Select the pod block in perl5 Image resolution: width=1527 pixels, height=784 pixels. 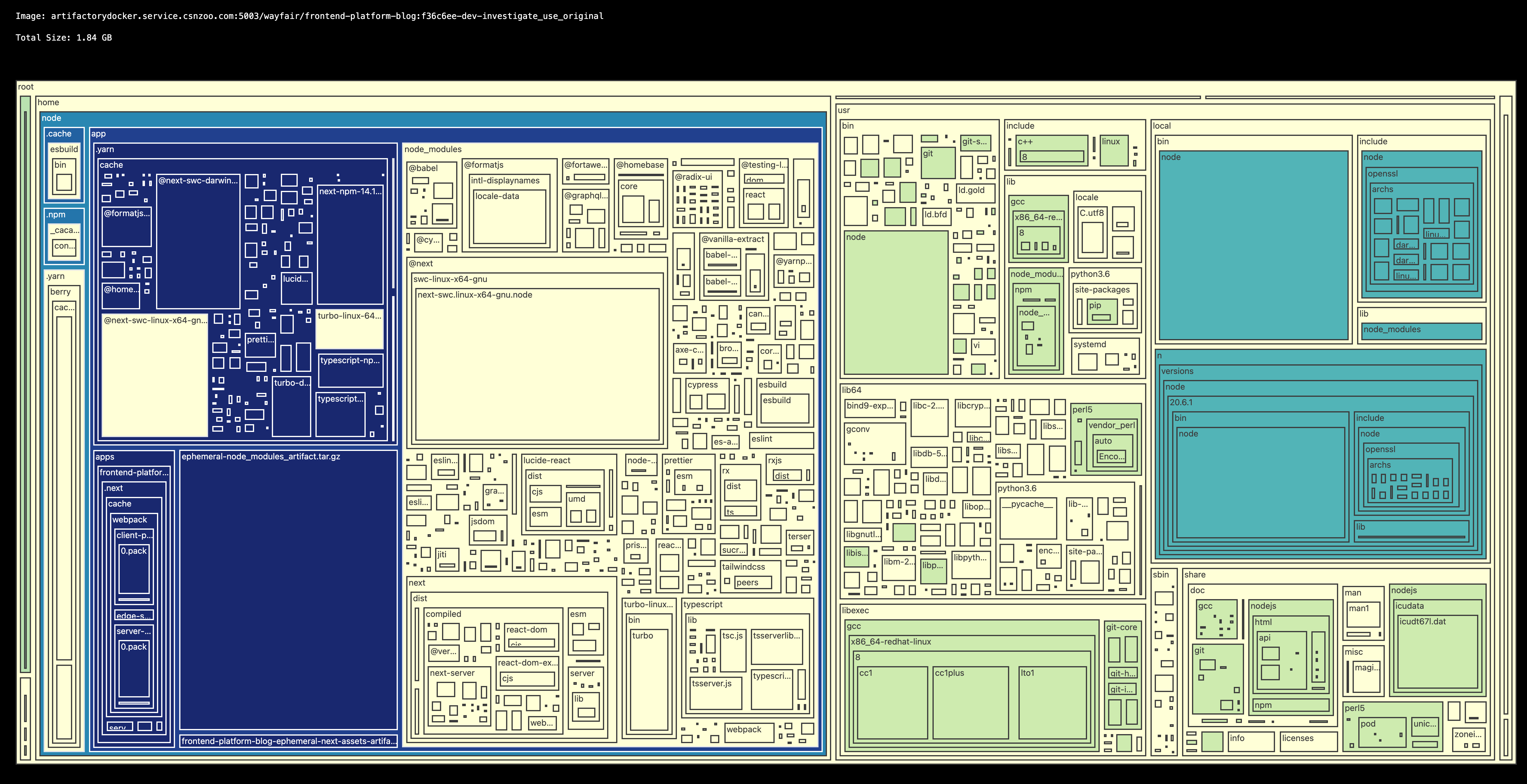pos(1382,732)
